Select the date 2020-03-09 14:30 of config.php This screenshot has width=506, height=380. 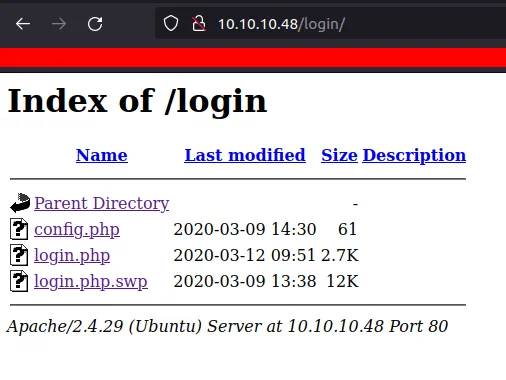coord(245,229)
